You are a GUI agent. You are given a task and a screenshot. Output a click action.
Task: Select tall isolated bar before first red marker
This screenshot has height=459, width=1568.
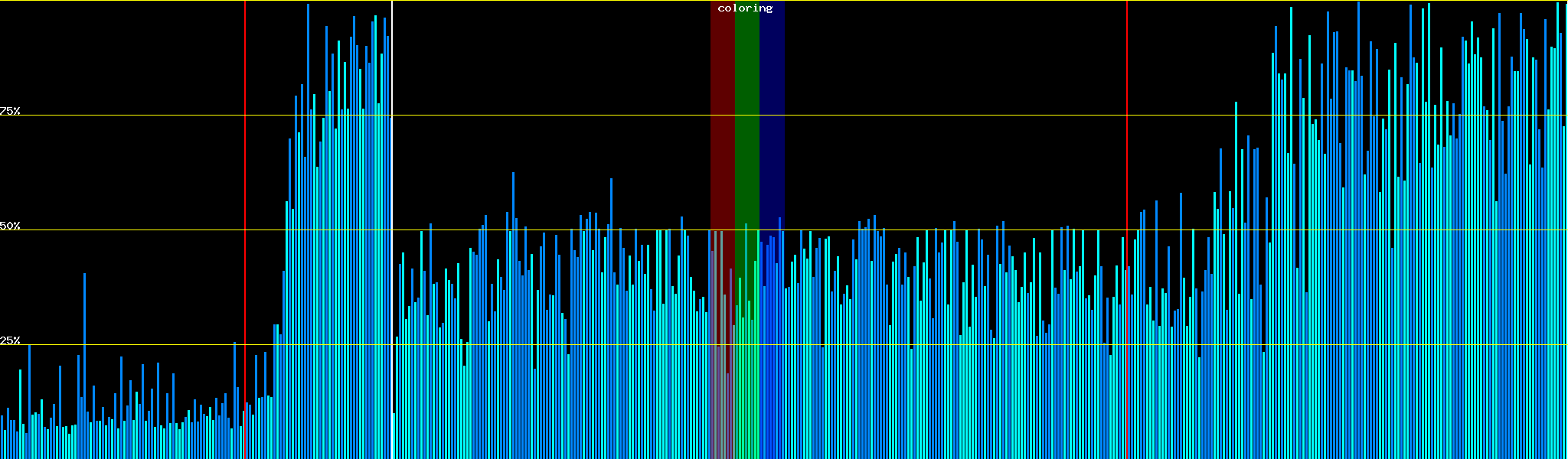pyautogui.click(x=84, y=344)
